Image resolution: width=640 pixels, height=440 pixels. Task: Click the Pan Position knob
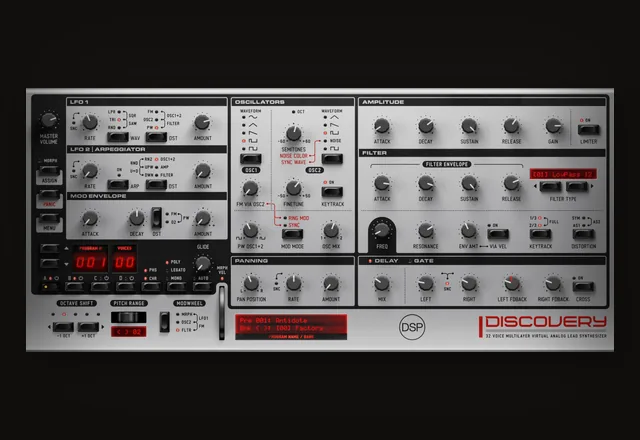(251, 282)
